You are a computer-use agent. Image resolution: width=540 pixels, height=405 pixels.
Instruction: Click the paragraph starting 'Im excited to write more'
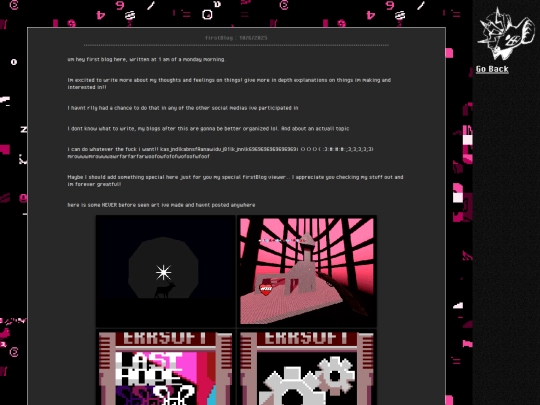(229, 83)
